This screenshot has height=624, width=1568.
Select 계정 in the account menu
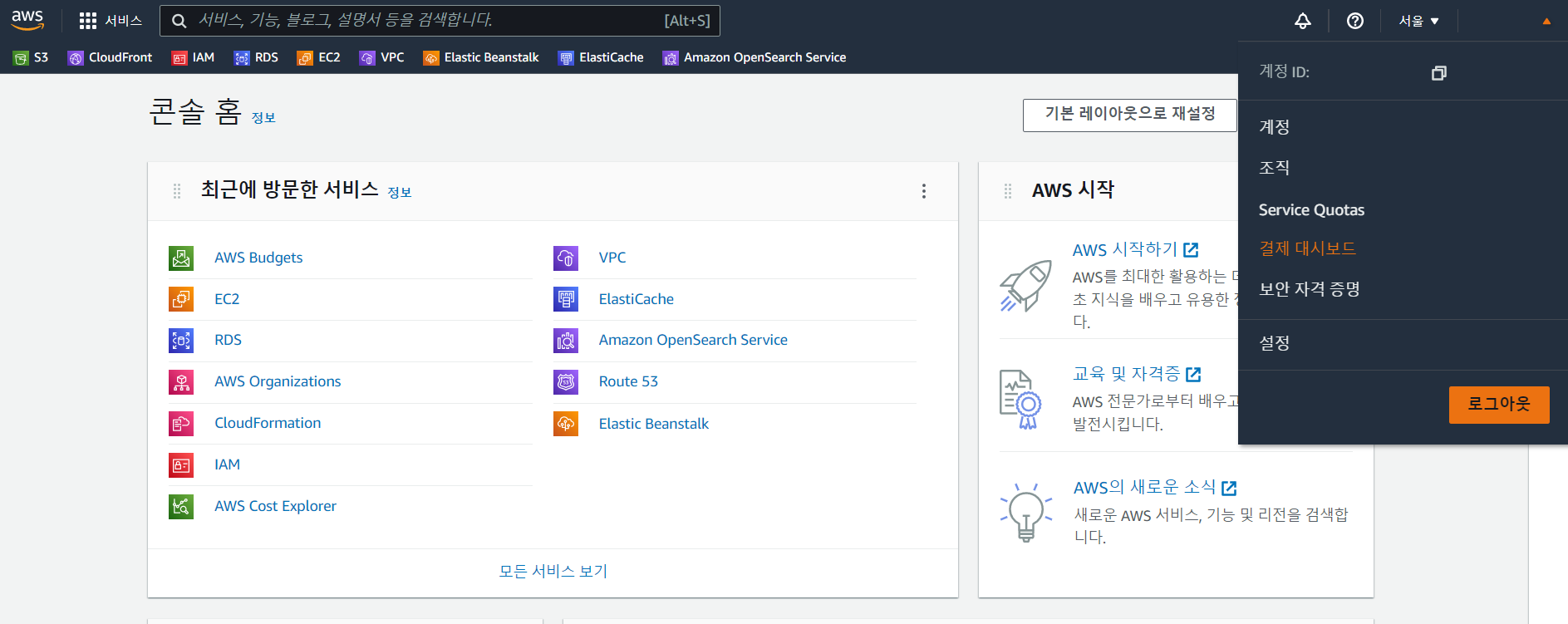(1274, 126)
